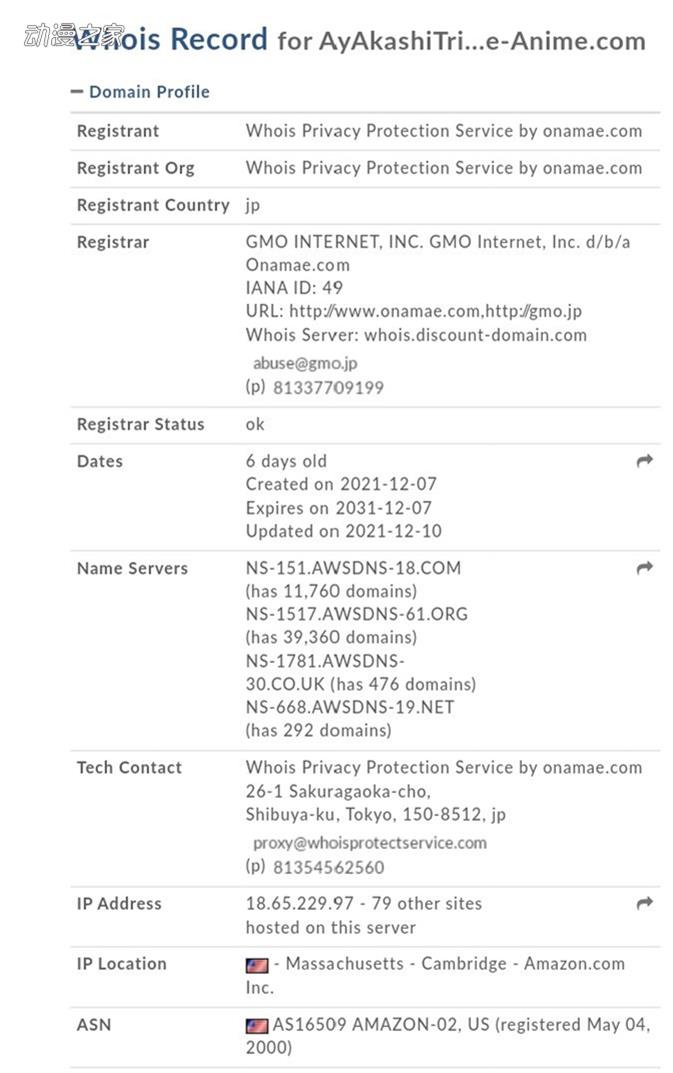Click the Registrant privacy service value
Screen dimensions: 673x1073
444,131
